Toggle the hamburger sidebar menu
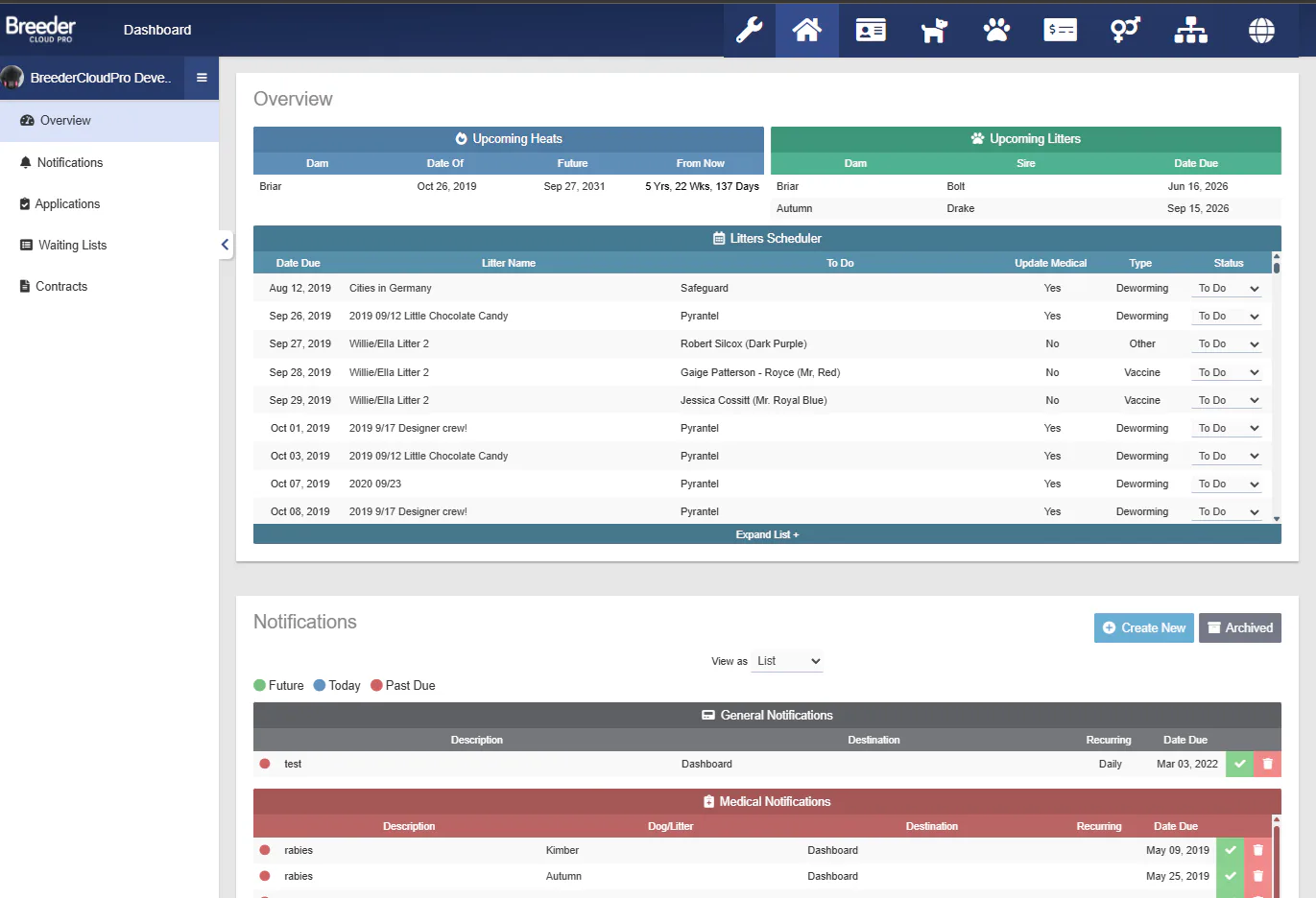Image resolution: width=1316 pixels, height=898 pixels. tap(202, 78)
